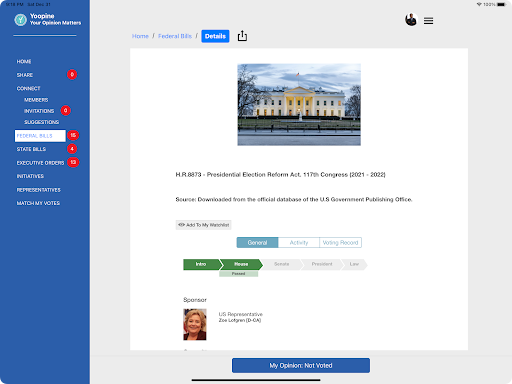Click the badge showing 4 on State Bills
The height and width of the screenshot is (384, 512).
point(72,149)
